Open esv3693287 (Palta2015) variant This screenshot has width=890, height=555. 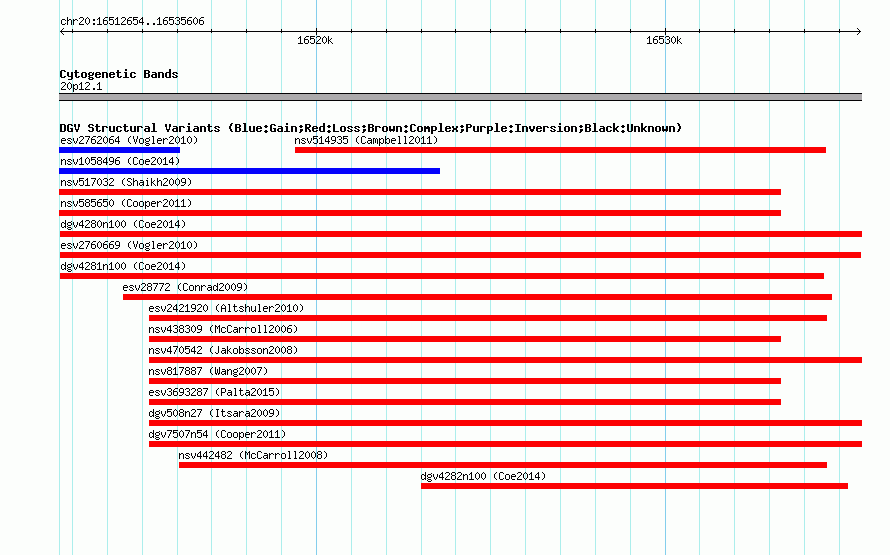coord(215,392)
